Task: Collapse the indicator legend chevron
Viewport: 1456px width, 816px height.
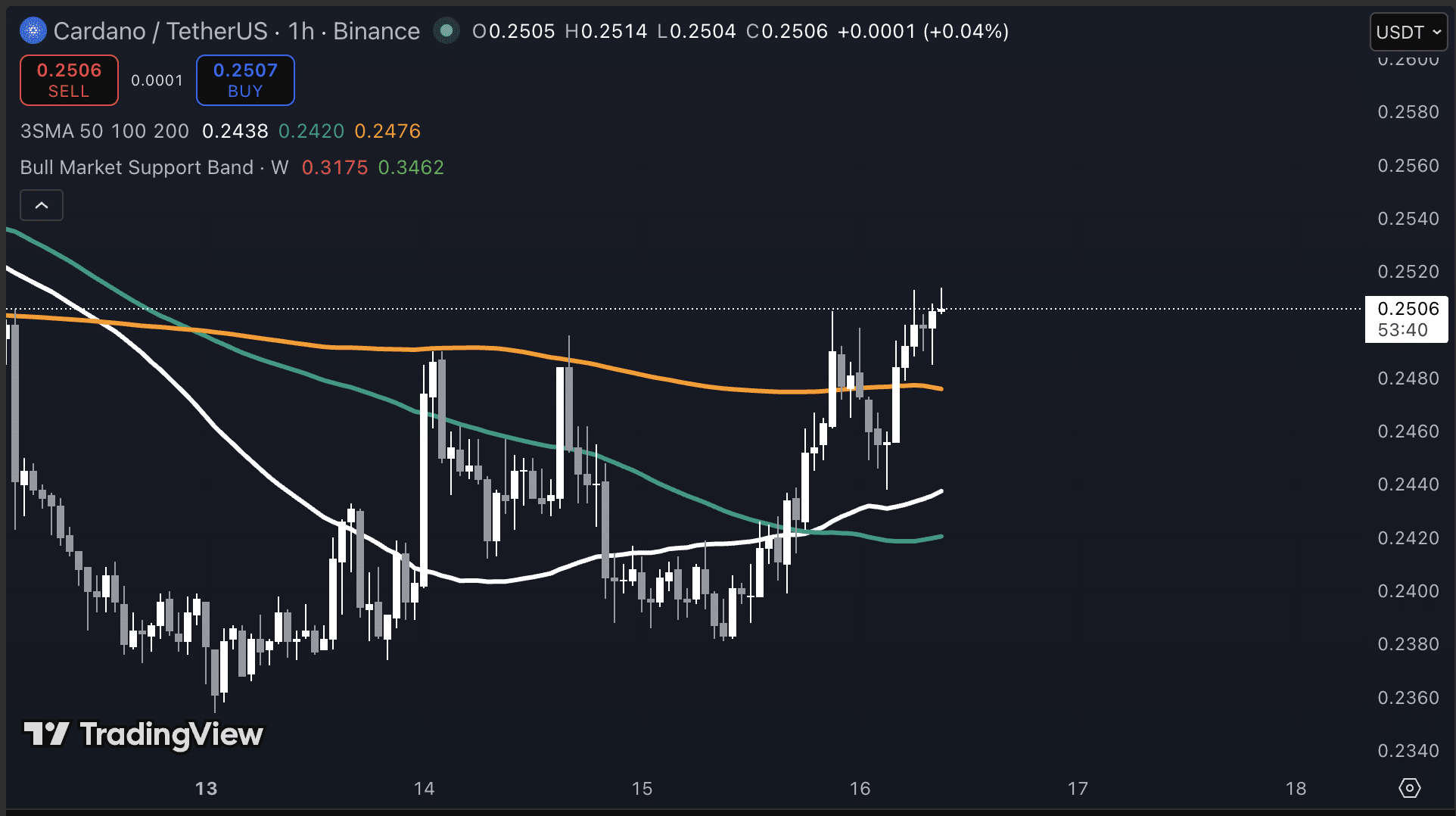Action: (x=42, y=205)
